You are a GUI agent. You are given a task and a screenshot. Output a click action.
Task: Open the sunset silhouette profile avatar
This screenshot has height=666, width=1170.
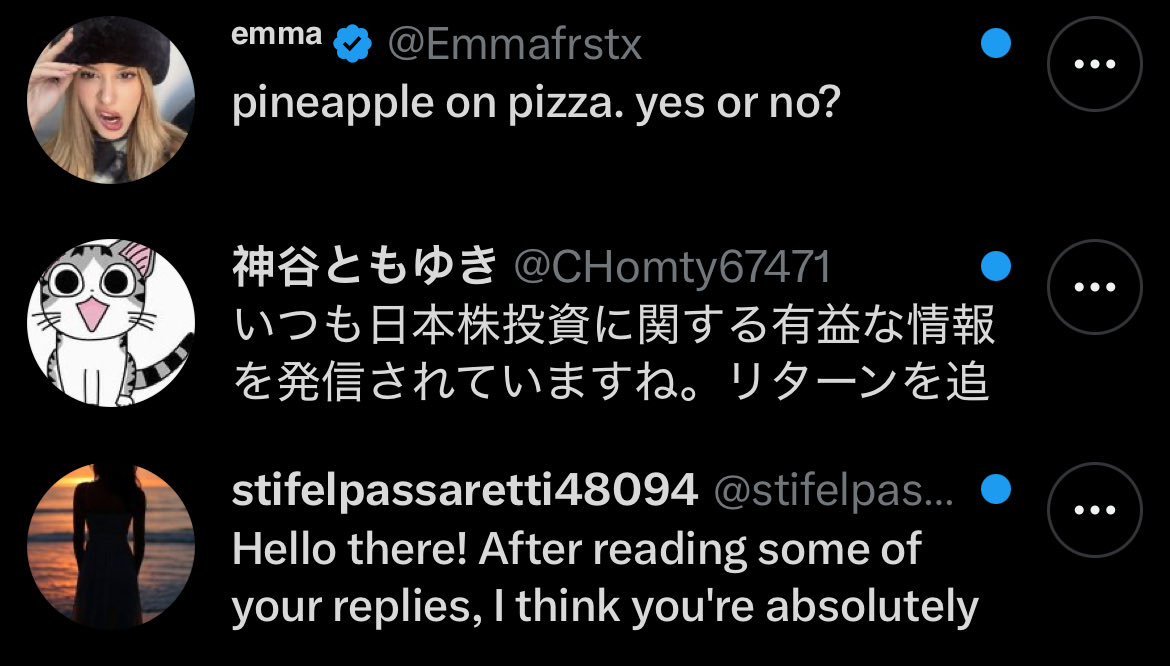110,546
